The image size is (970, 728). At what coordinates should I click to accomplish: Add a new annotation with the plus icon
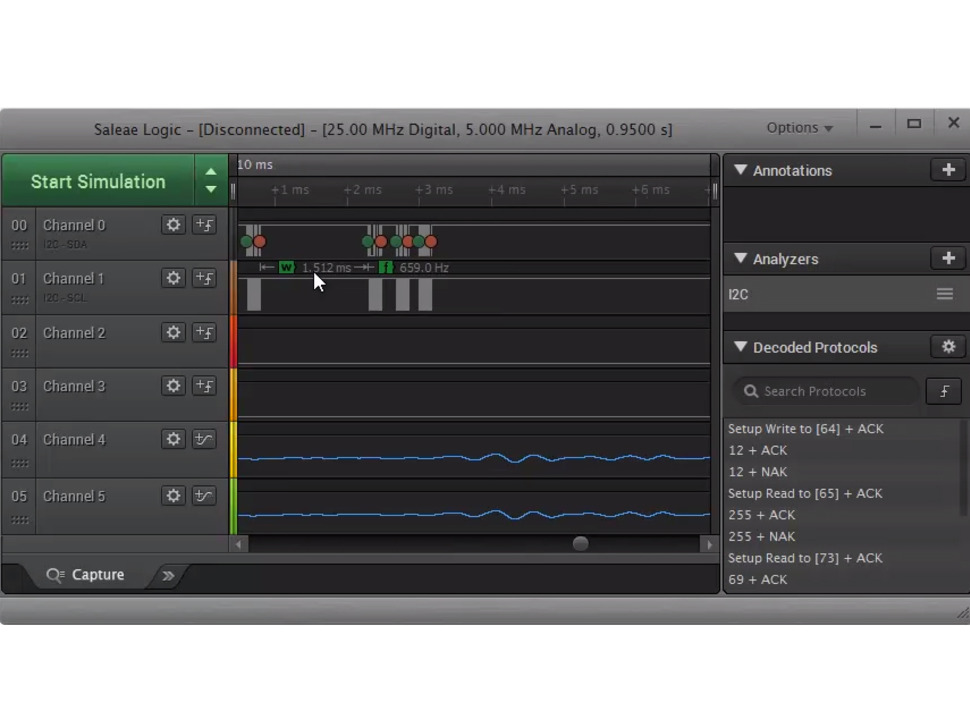click(947, 170)
